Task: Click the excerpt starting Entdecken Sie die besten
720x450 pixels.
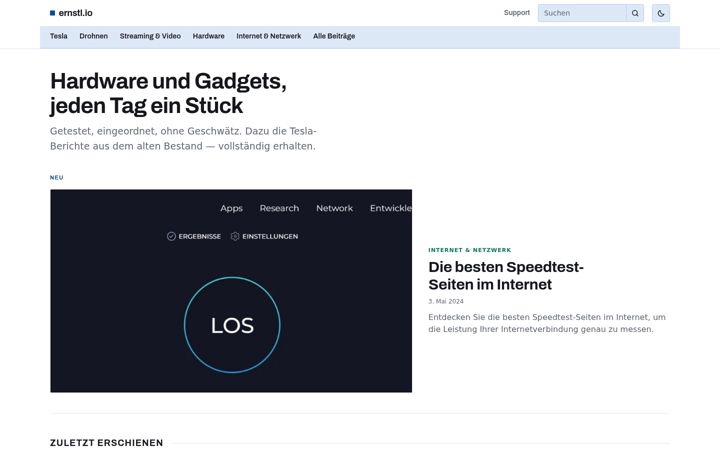Action: click(547, 323)
